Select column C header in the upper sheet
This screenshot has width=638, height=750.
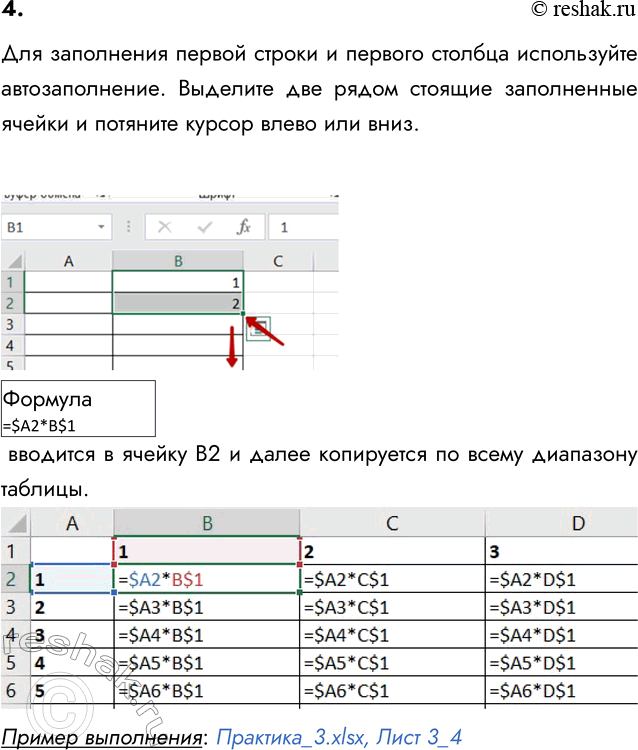point(278,261)
